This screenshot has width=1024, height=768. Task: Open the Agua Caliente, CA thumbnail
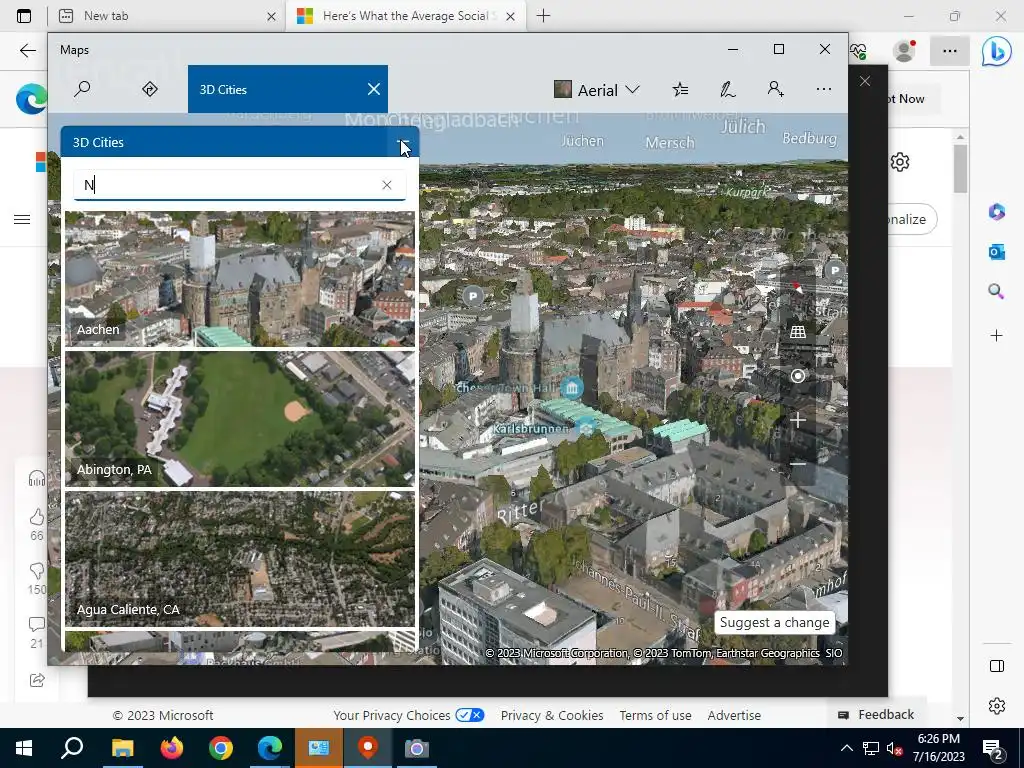[240, 558]
